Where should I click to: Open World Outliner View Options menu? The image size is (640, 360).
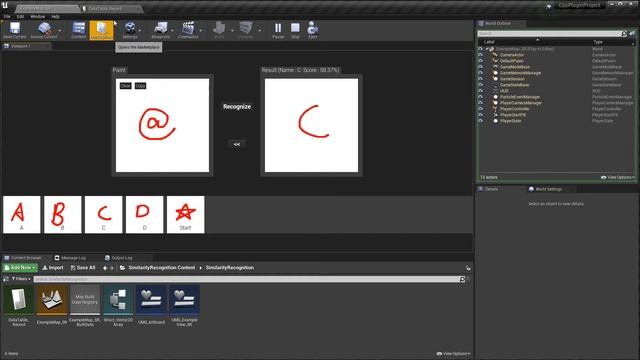pyautogui.click(x=618, y=177)
